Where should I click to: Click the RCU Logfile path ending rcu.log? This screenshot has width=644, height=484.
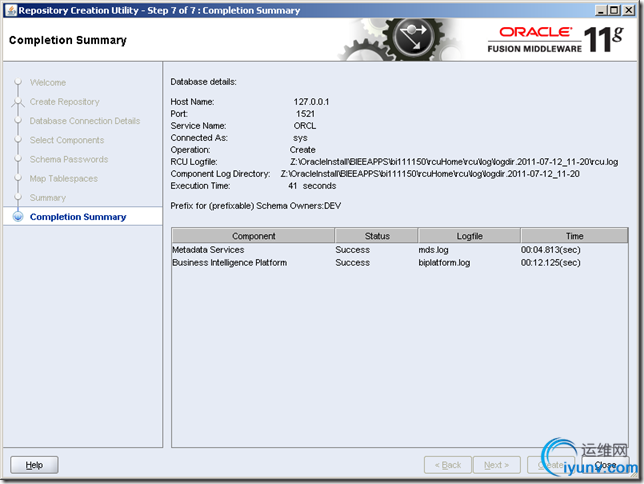point(454,162)
